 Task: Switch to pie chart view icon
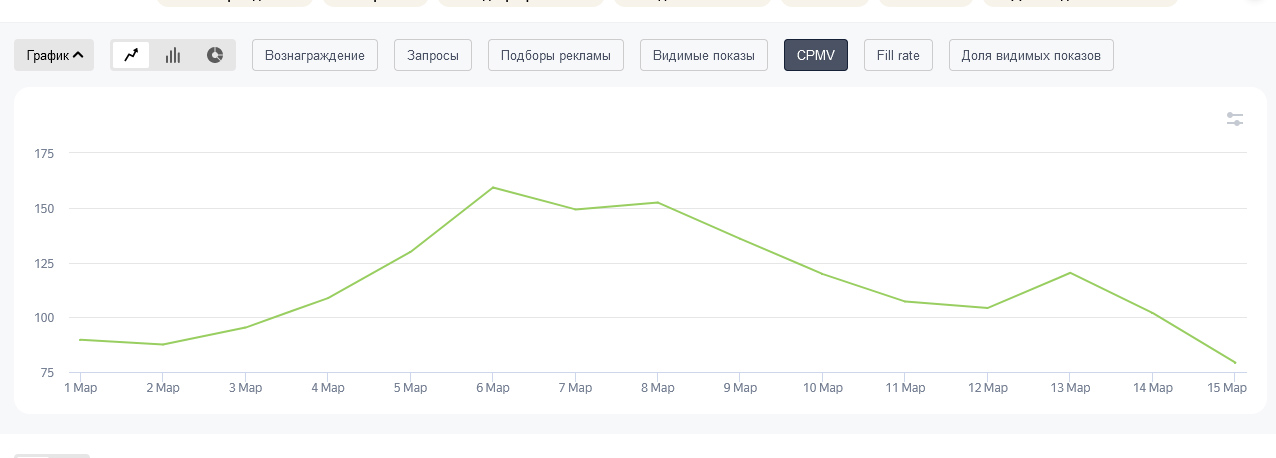tap(214, 55)
